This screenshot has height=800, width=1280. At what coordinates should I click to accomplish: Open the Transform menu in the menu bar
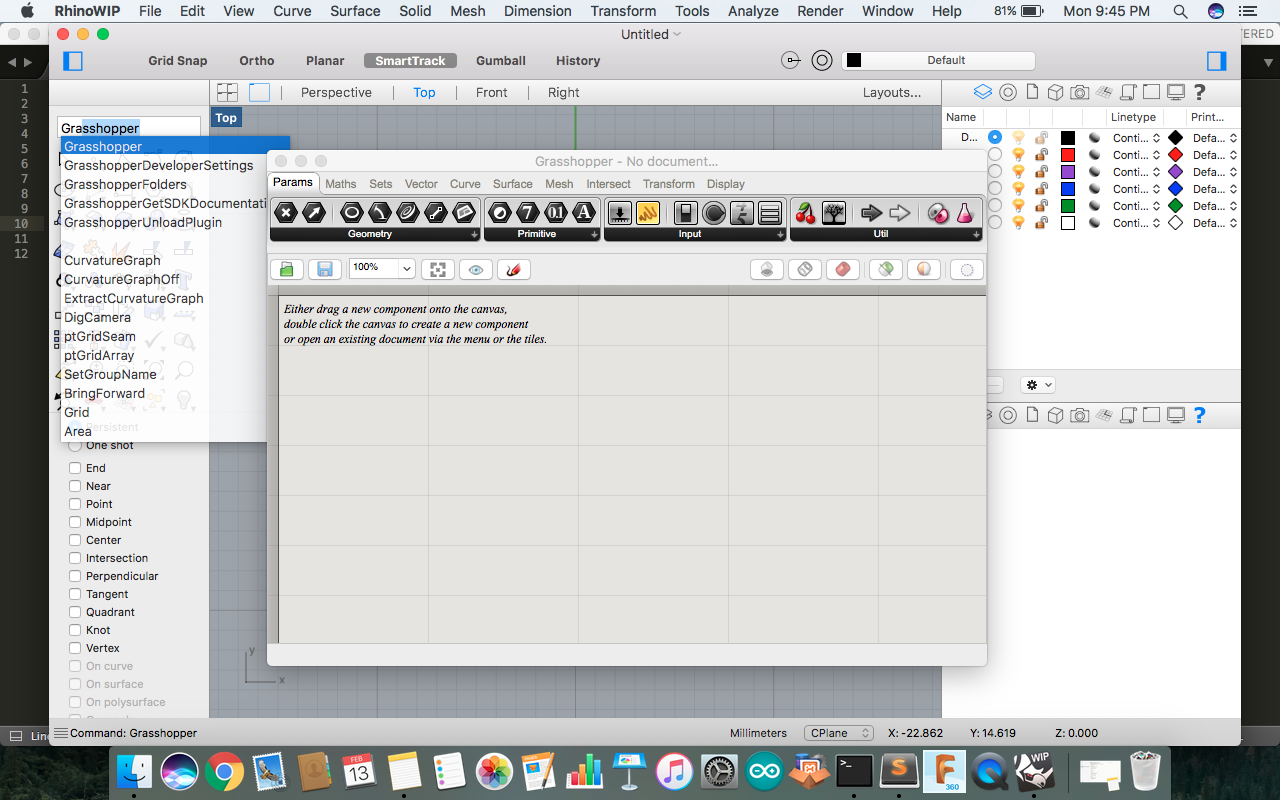[x=622, y=11]
